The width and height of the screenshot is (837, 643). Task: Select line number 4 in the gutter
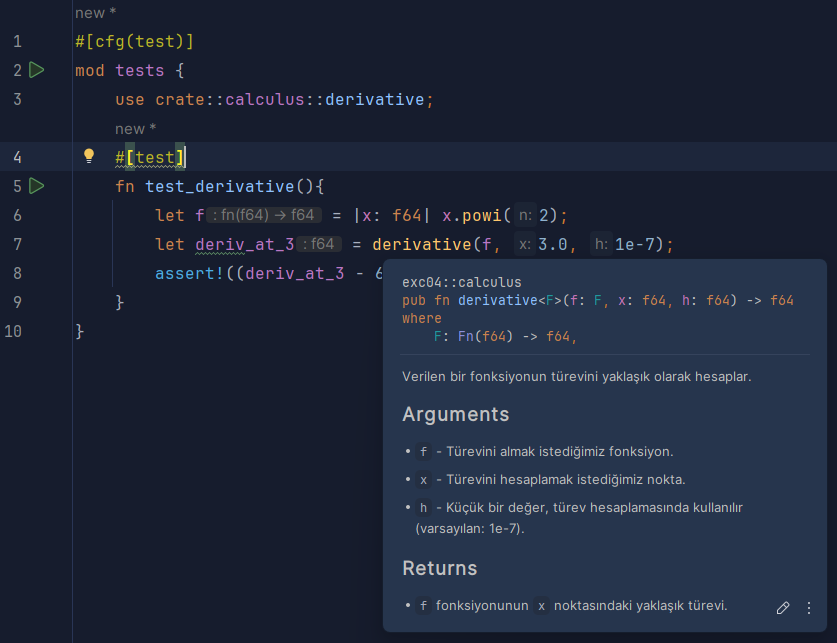(x=17, y=157)
